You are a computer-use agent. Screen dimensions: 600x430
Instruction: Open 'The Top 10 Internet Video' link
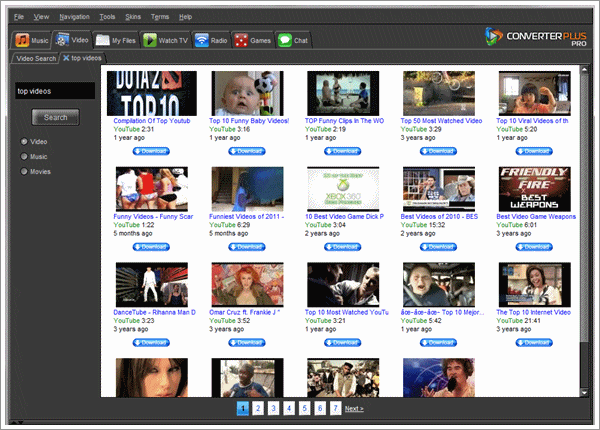pos(533,312)
